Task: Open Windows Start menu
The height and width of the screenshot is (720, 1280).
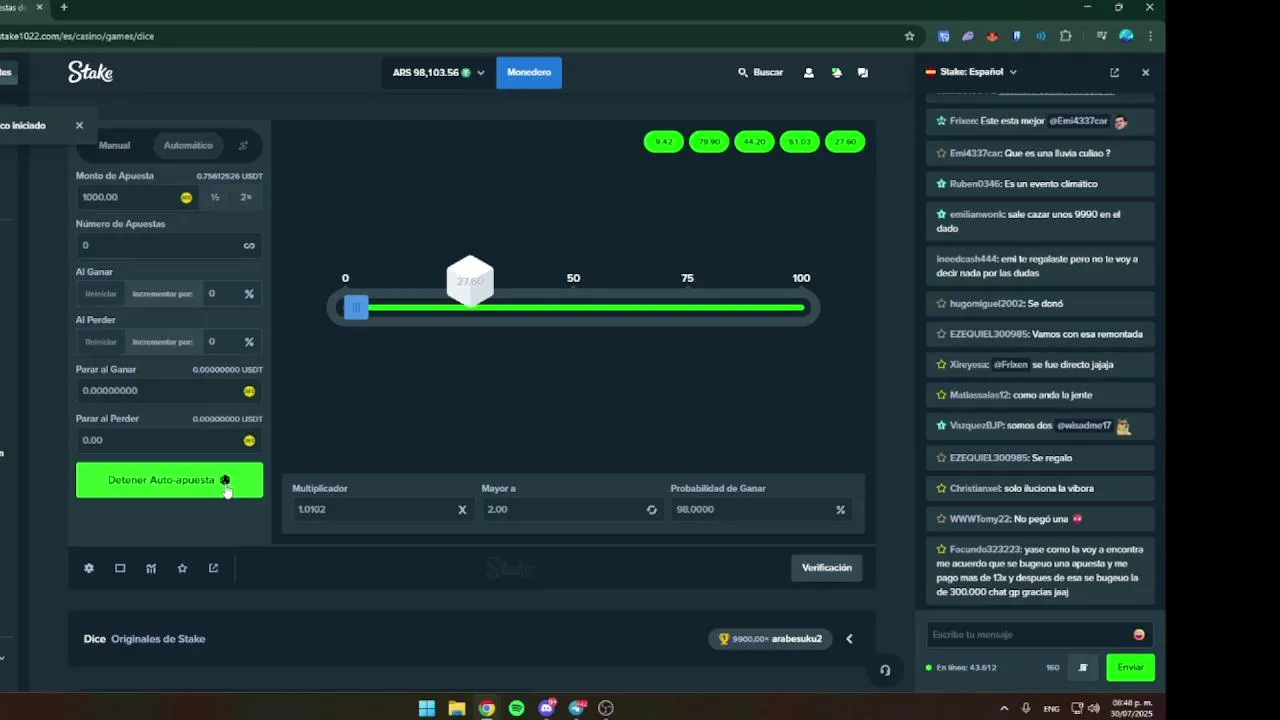Action: (x=427, y=708)
